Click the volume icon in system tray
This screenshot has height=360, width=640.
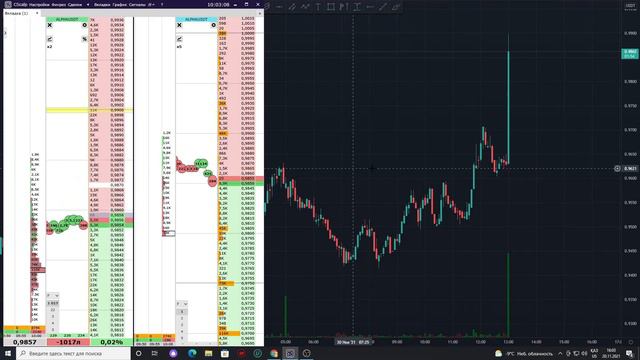pyautogui.click(x=584, y=353)
